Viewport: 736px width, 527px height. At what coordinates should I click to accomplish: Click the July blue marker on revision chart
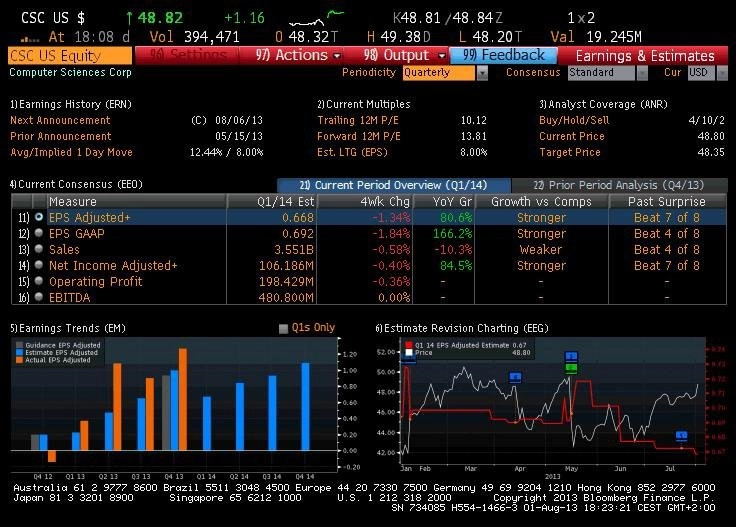point(681,435)
